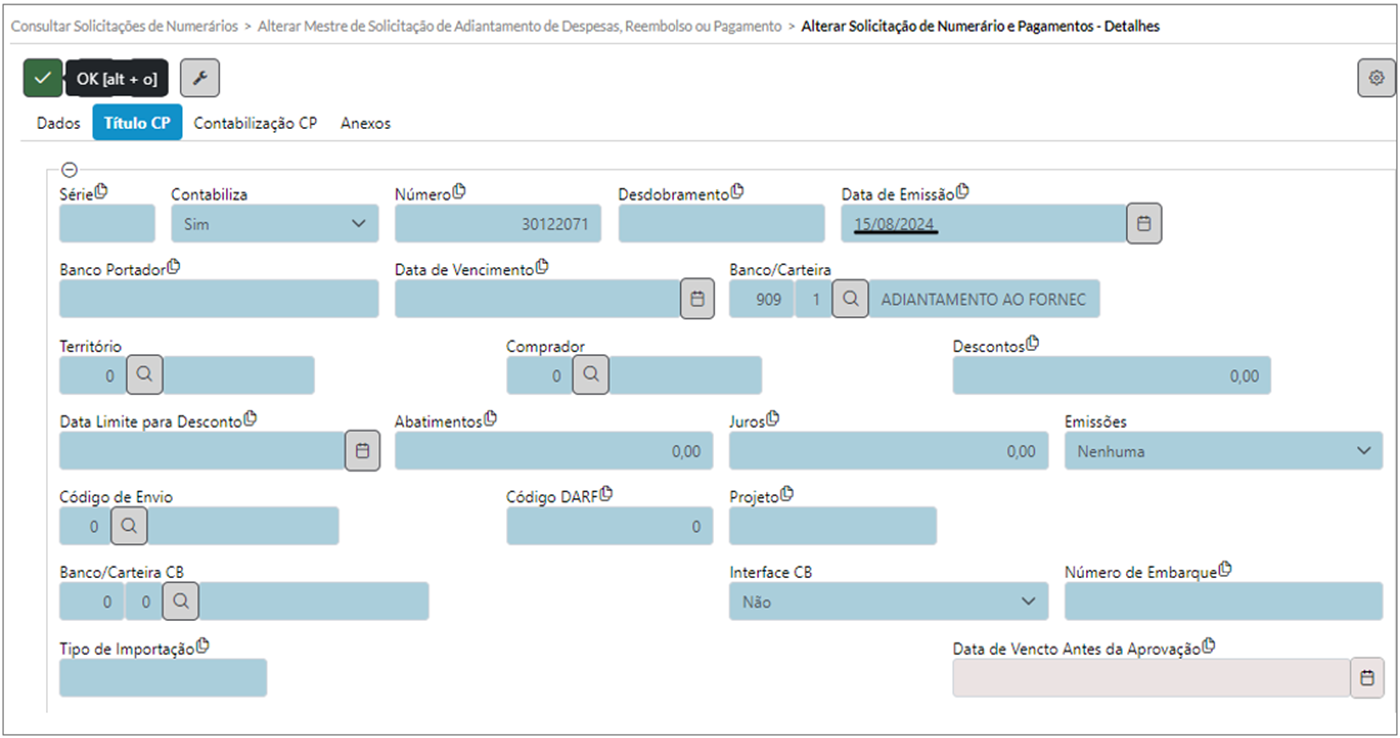
Task: Click the wrench tools icon
Action: (200, 78)
